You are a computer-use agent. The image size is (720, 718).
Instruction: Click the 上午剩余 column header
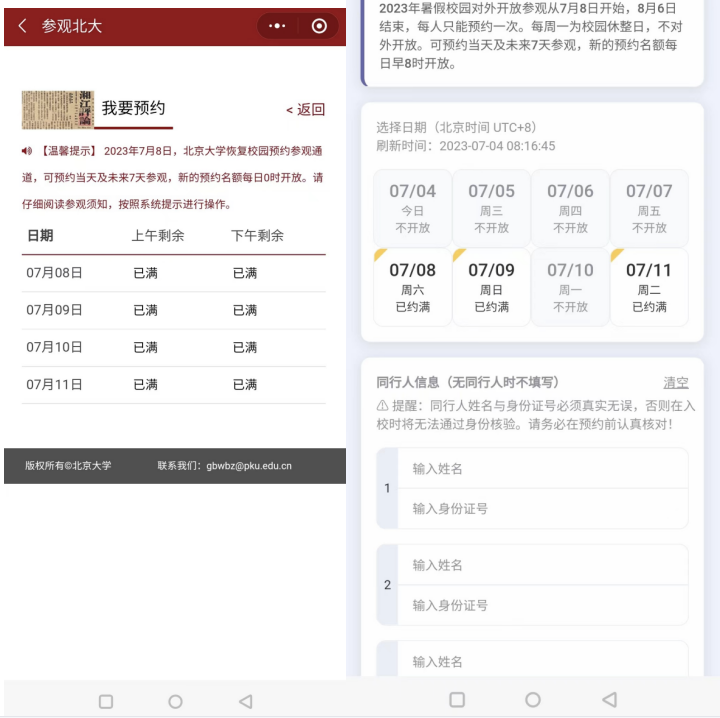pyautogui.click(x=158, y=236)
